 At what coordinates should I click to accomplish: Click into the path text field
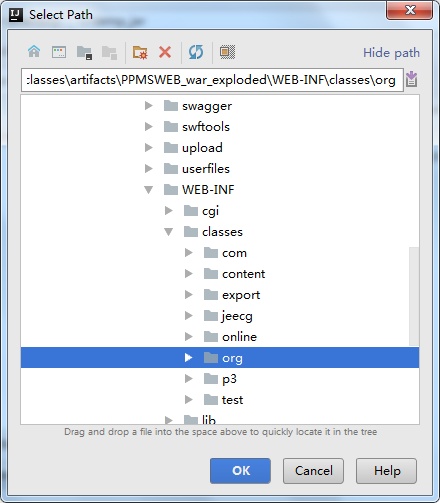tap(212, 80)
